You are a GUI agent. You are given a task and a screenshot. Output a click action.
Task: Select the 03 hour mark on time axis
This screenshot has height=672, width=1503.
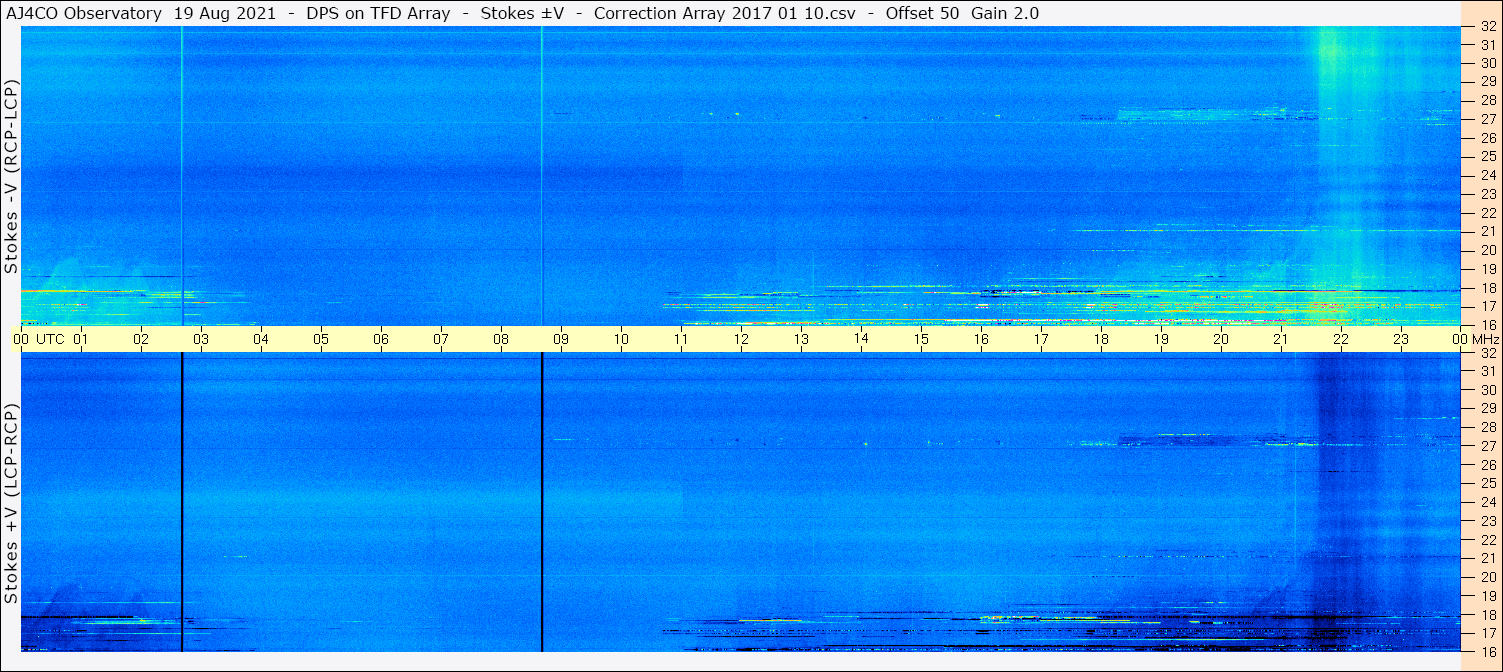coord(201,339)
